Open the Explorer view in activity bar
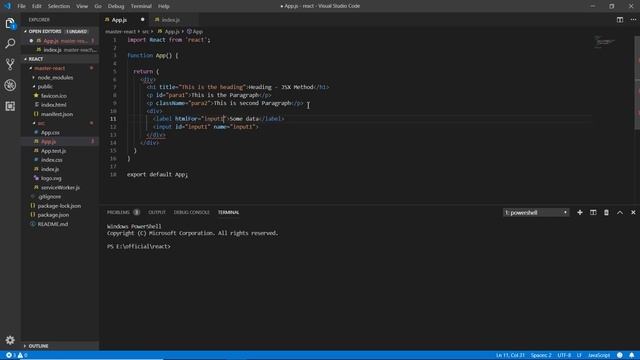Screen dimensions: 640x360 [x=10, y=23]
